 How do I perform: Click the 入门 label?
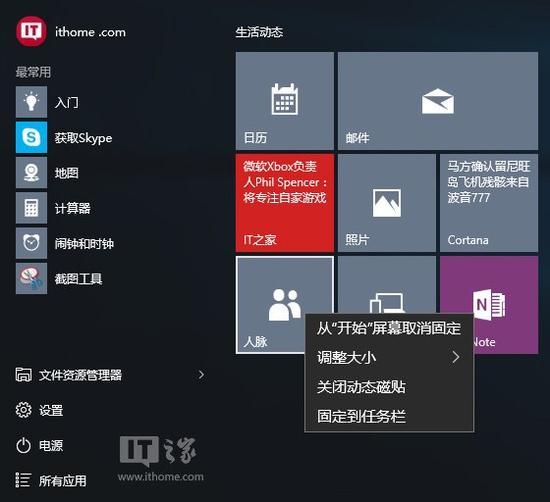(67, 102)
